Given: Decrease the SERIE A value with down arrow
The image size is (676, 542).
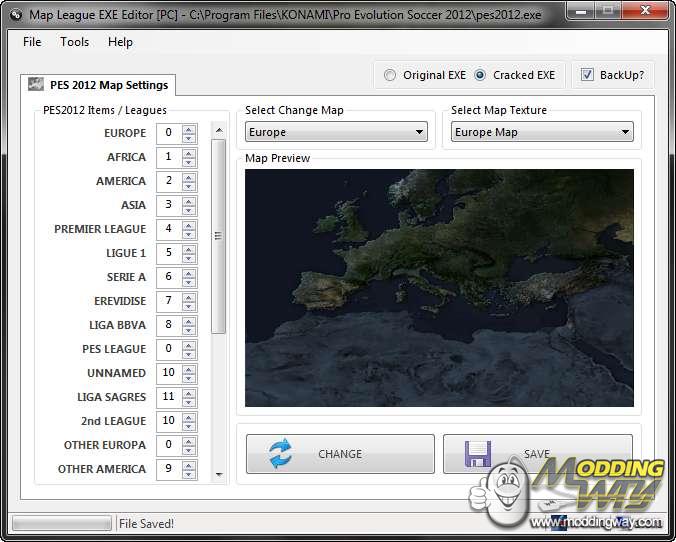Looking at the screenshot, I should click(x=189, y=281).
